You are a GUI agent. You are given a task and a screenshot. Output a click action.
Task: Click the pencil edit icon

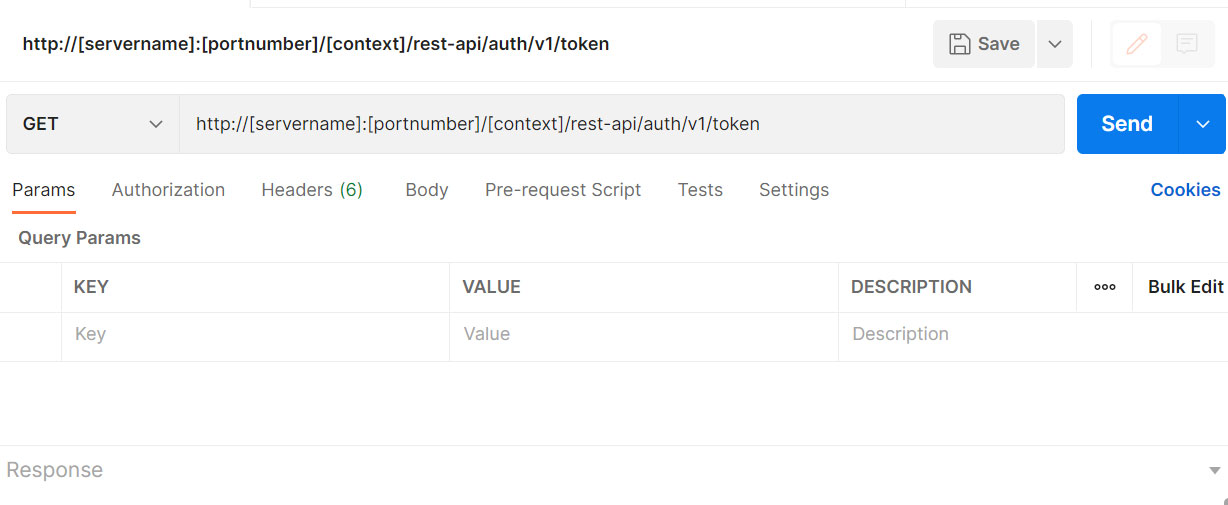[1136, 44]
